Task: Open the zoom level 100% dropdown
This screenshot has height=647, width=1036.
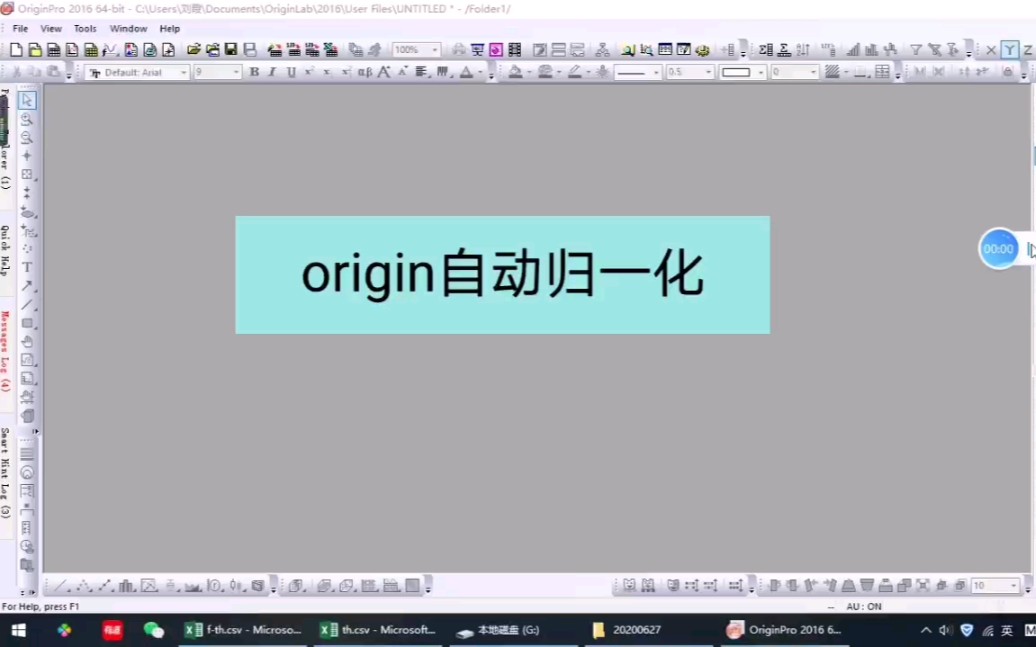Action: pyautogui.click(x=434, y=49)
